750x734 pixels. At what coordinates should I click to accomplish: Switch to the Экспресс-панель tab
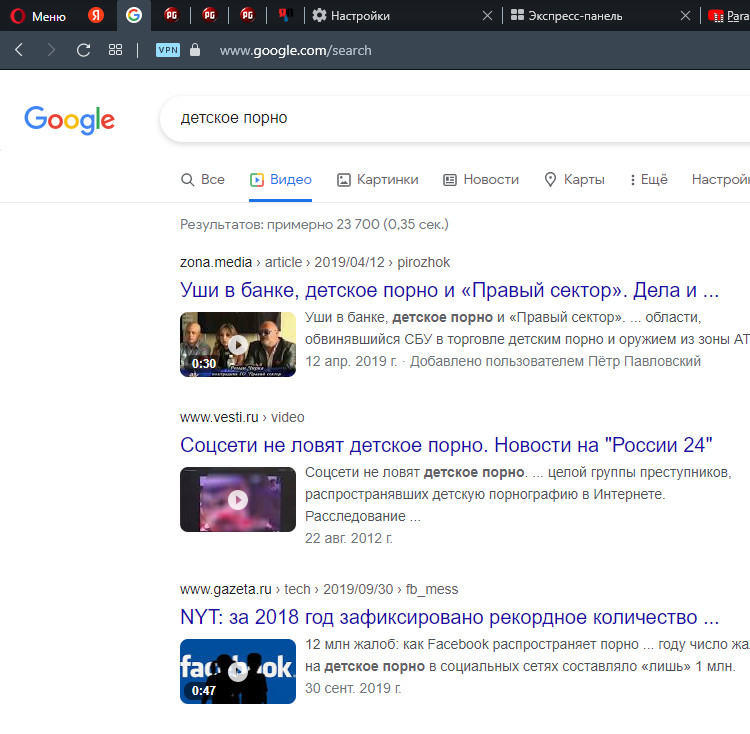(x=566, y=16)
